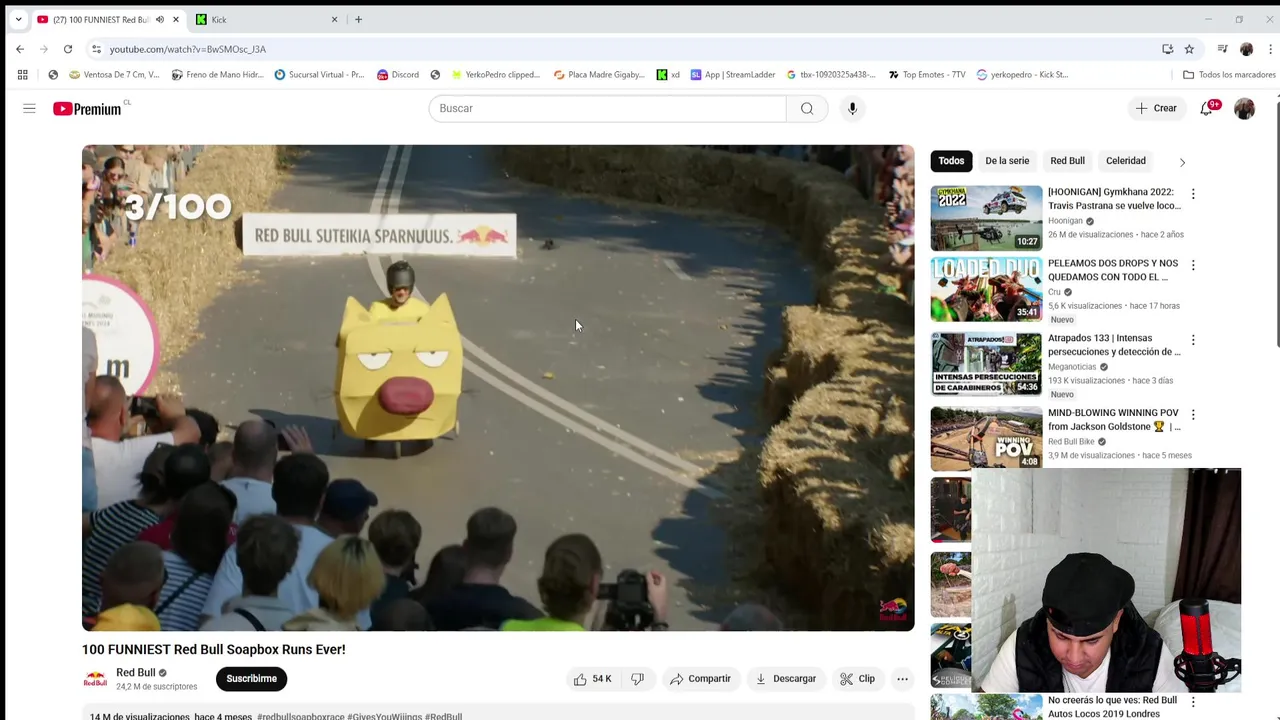Click the #redbullsoapboxrace hashtag
The height and width of the screenshot is (720, 1280).
point(300,716)
